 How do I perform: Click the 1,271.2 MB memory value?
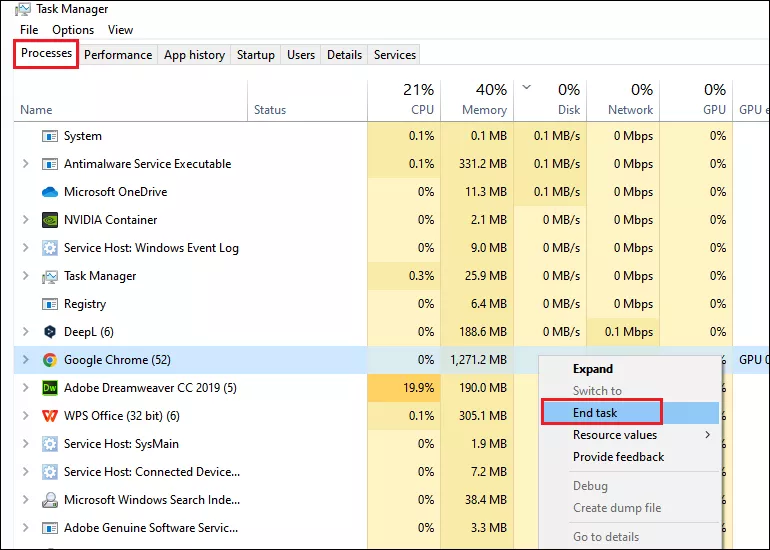click(478, 360)
